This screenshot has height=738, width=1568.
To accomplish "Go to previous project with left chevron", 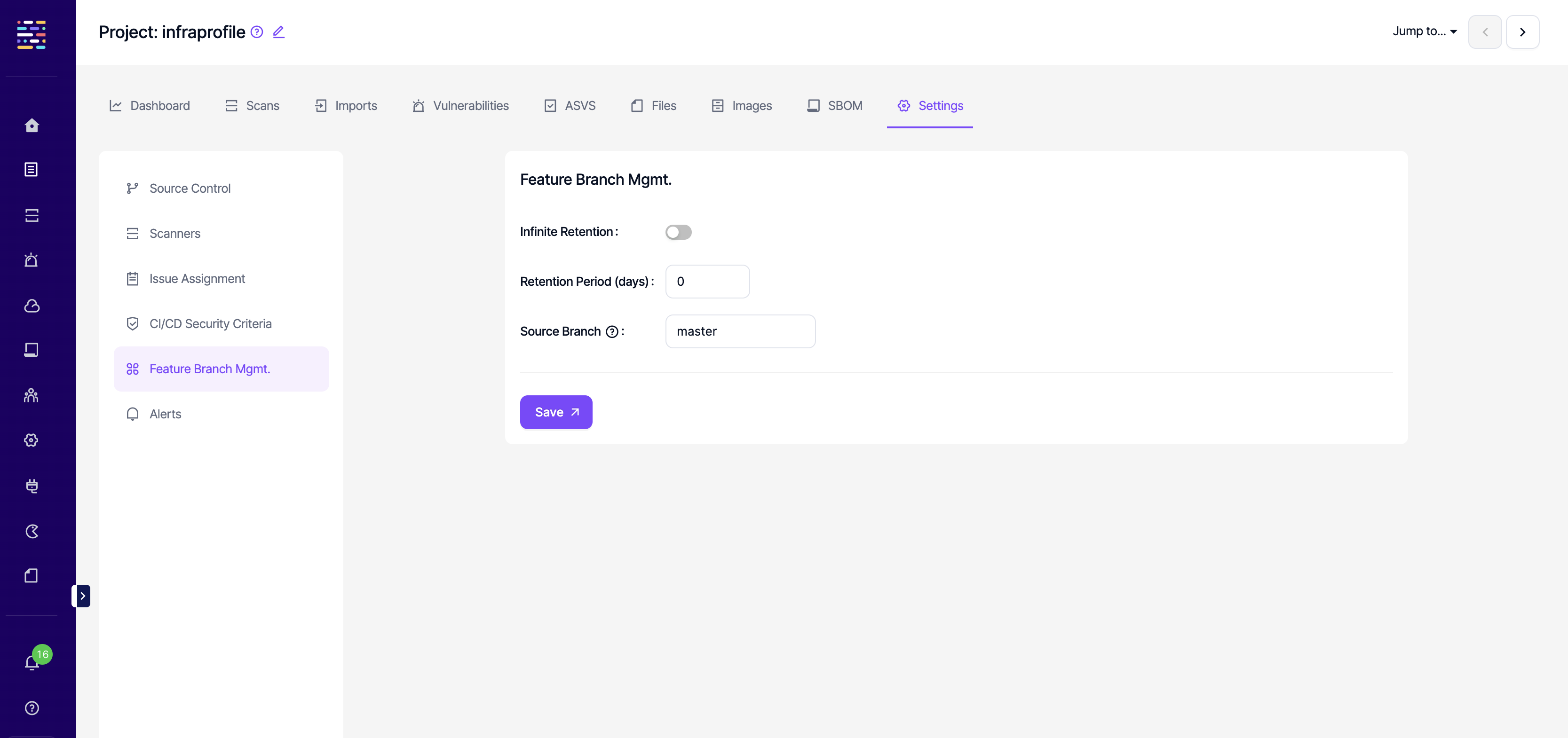I will [1485, 32].
